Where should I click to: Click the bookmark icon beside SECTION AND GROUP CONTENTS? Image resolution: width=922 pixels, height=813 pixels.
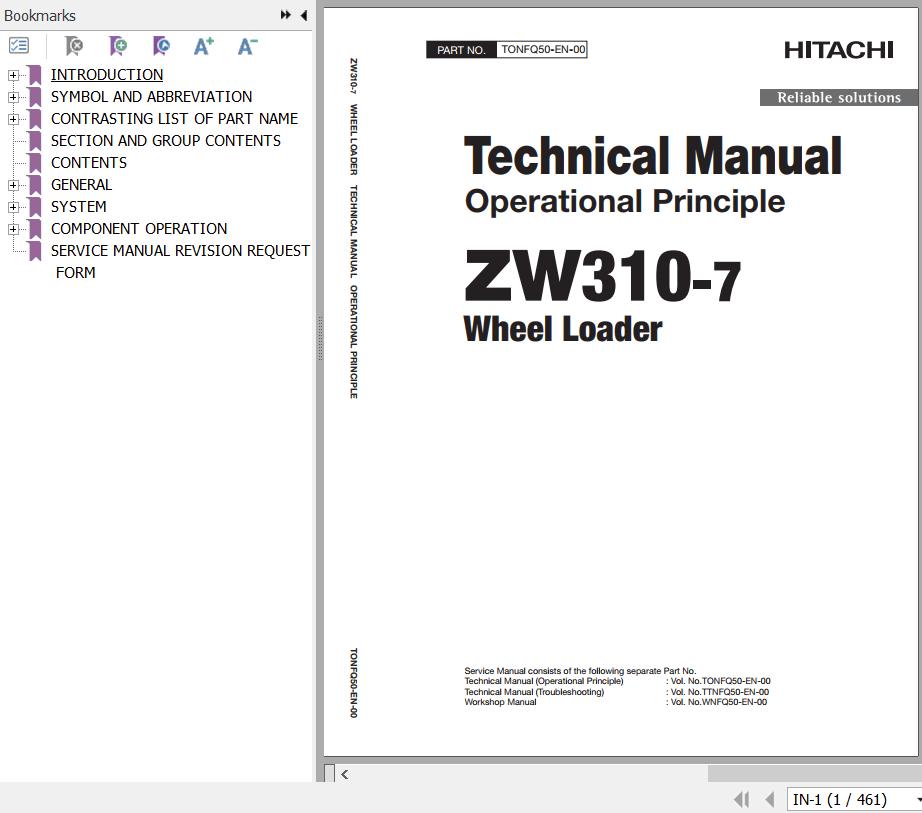[x=35, y=140]
